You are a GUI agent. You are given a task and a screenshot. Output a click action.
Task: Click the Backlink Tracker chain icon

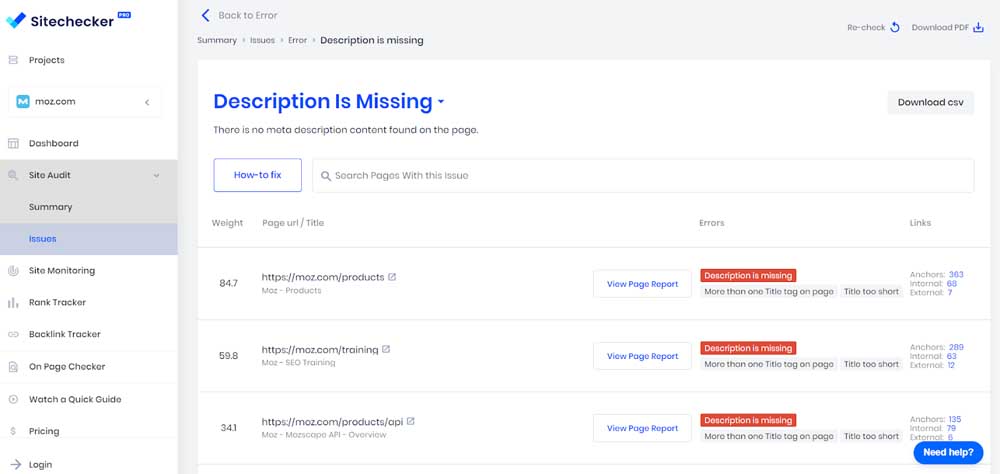click(13, 334)
